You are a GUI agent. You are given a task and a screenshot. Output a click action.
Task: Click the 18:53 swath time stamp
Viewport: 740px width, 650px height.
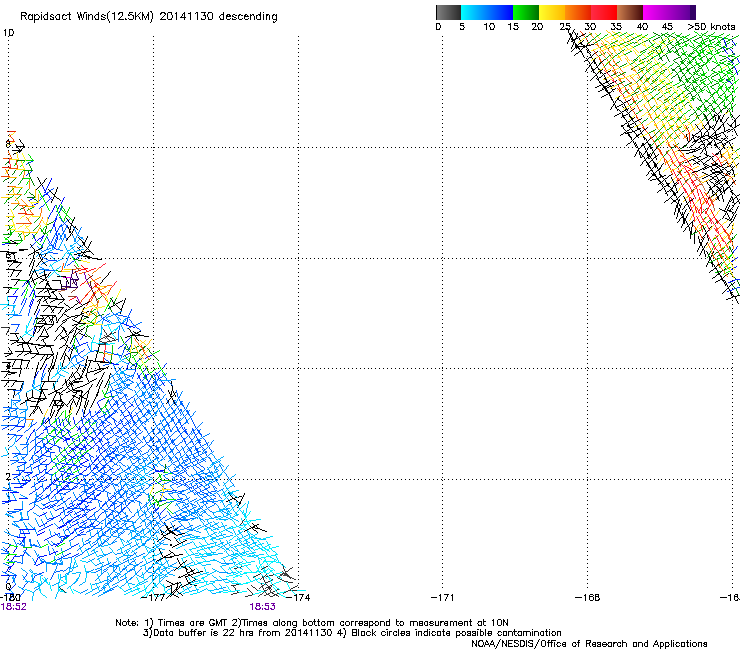pos(262,607)
